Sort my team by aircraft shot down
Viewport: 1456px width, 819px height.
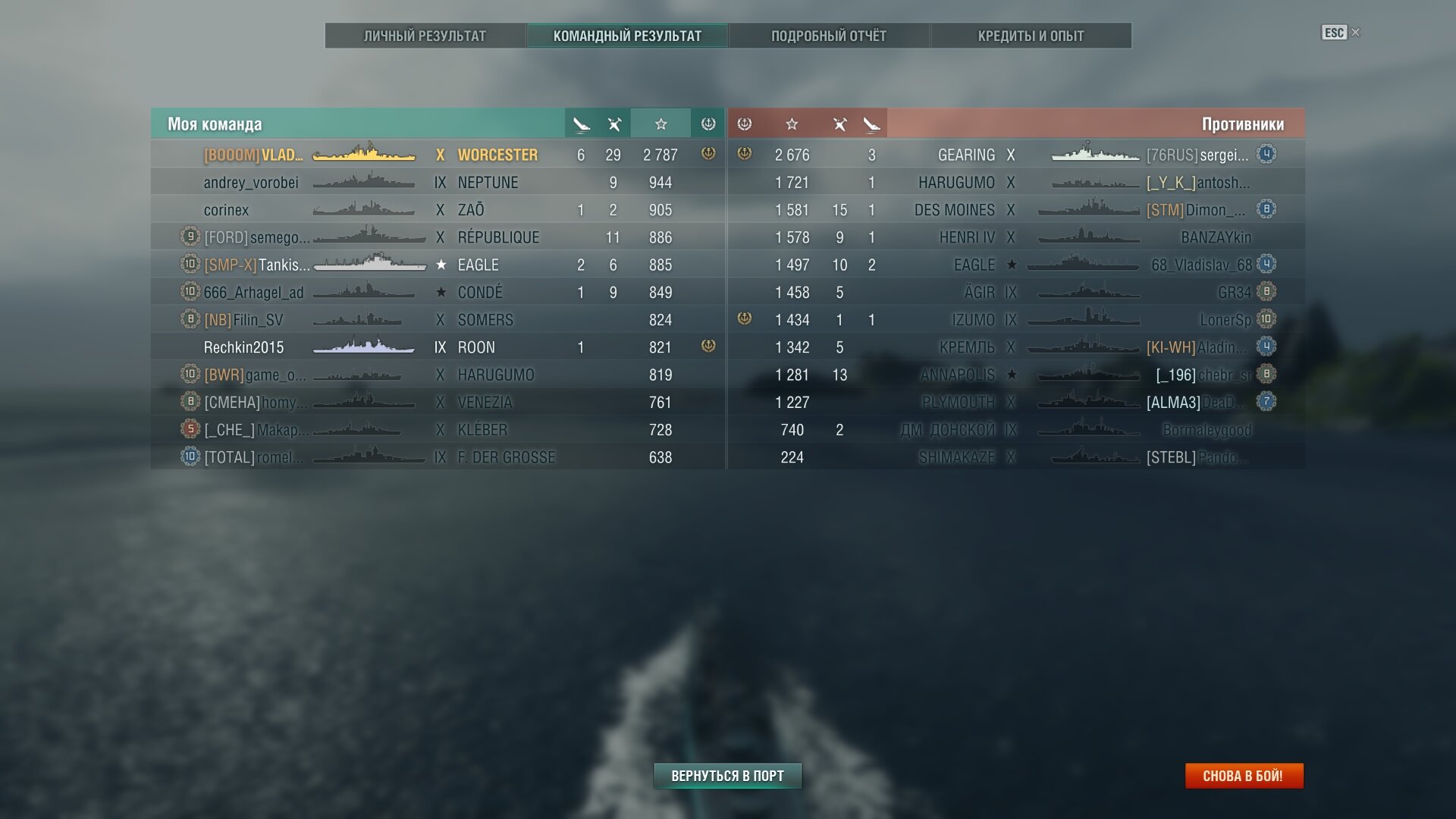tap(613, 124)
